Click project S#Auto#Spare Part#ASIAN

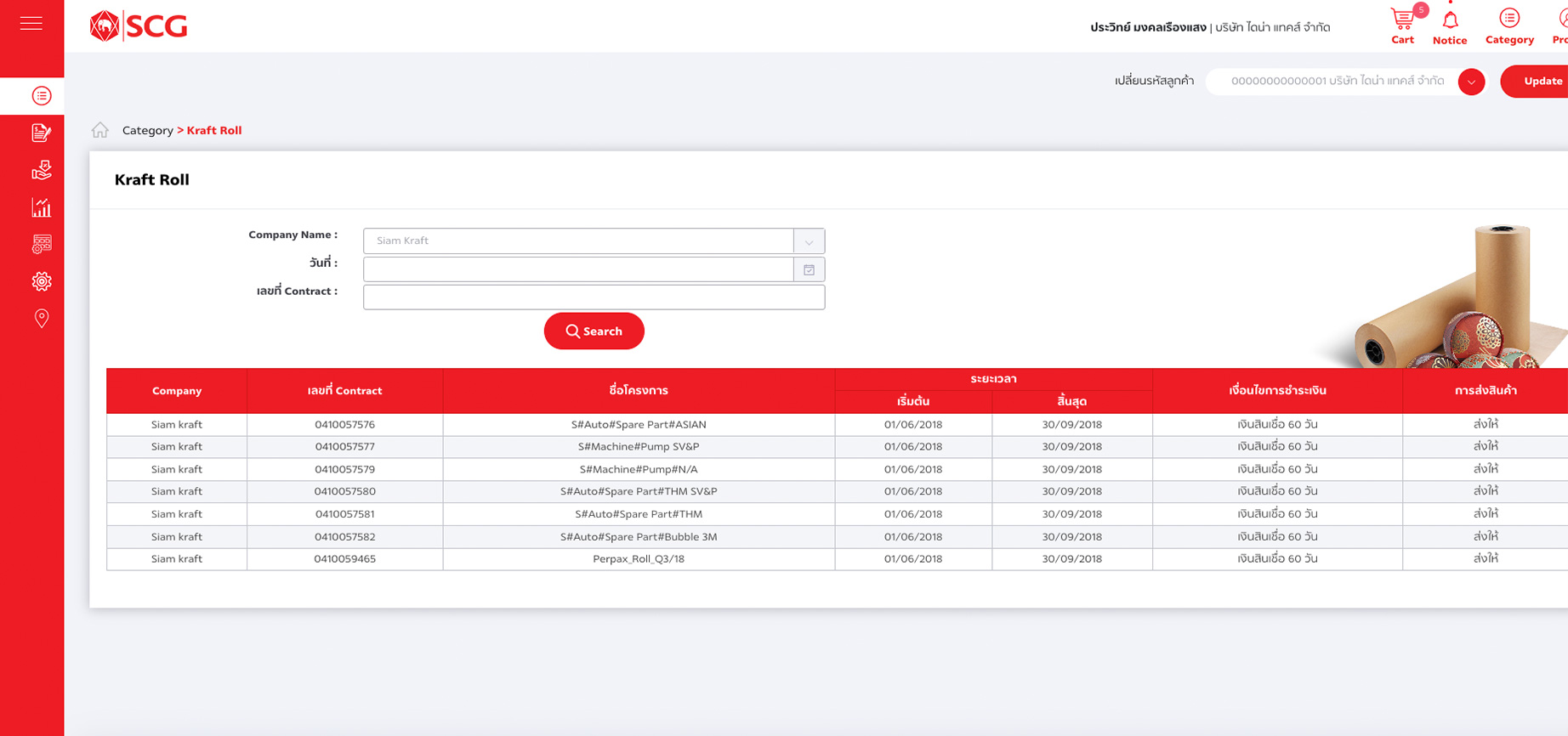(x=639, y=425)
